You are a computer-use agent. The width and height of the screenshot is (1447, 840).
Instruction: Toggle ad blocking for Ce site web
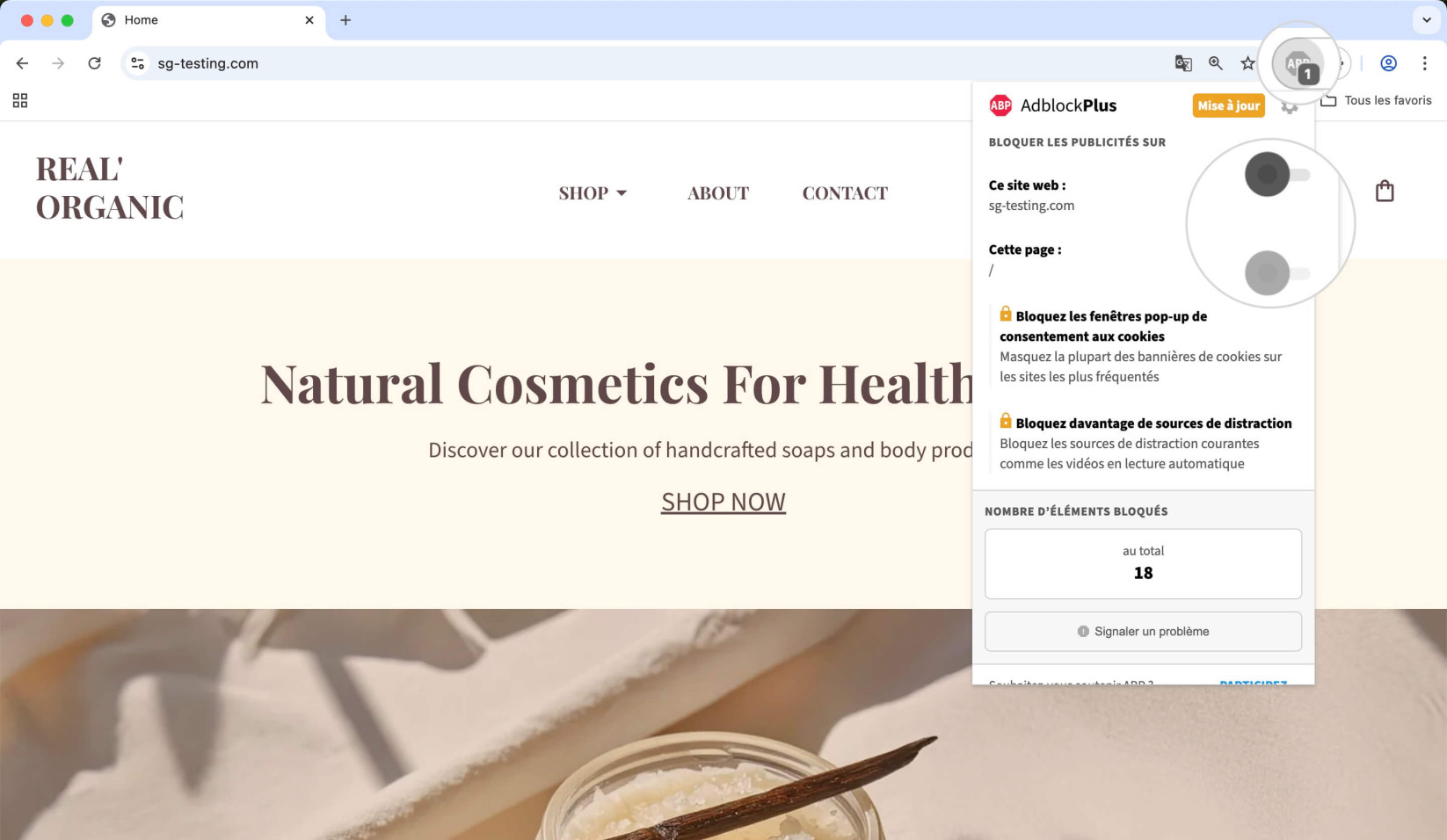coord(1277,174)
